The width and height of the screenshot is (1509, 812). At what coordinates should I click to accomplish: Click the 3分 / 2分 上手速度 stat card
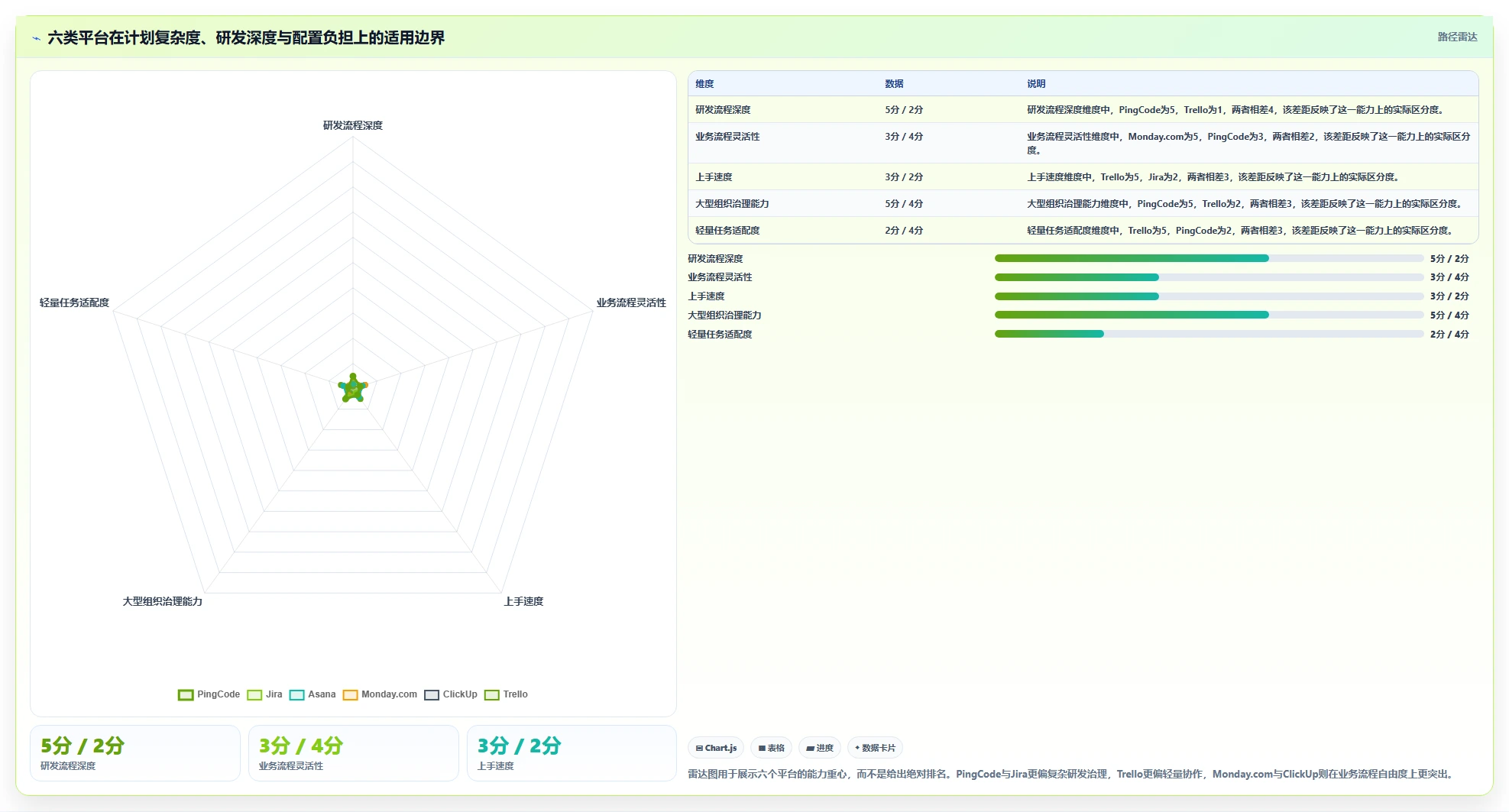(572, 753)
